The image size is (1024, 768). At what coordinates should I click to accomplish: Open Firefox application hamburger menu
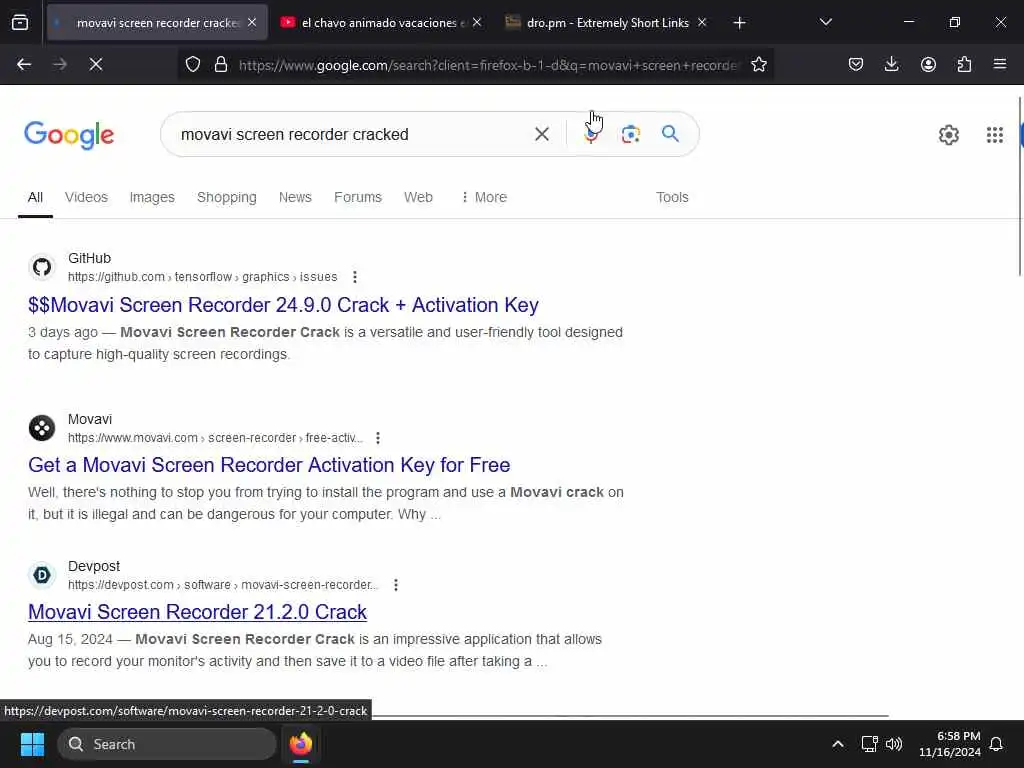1000,65
